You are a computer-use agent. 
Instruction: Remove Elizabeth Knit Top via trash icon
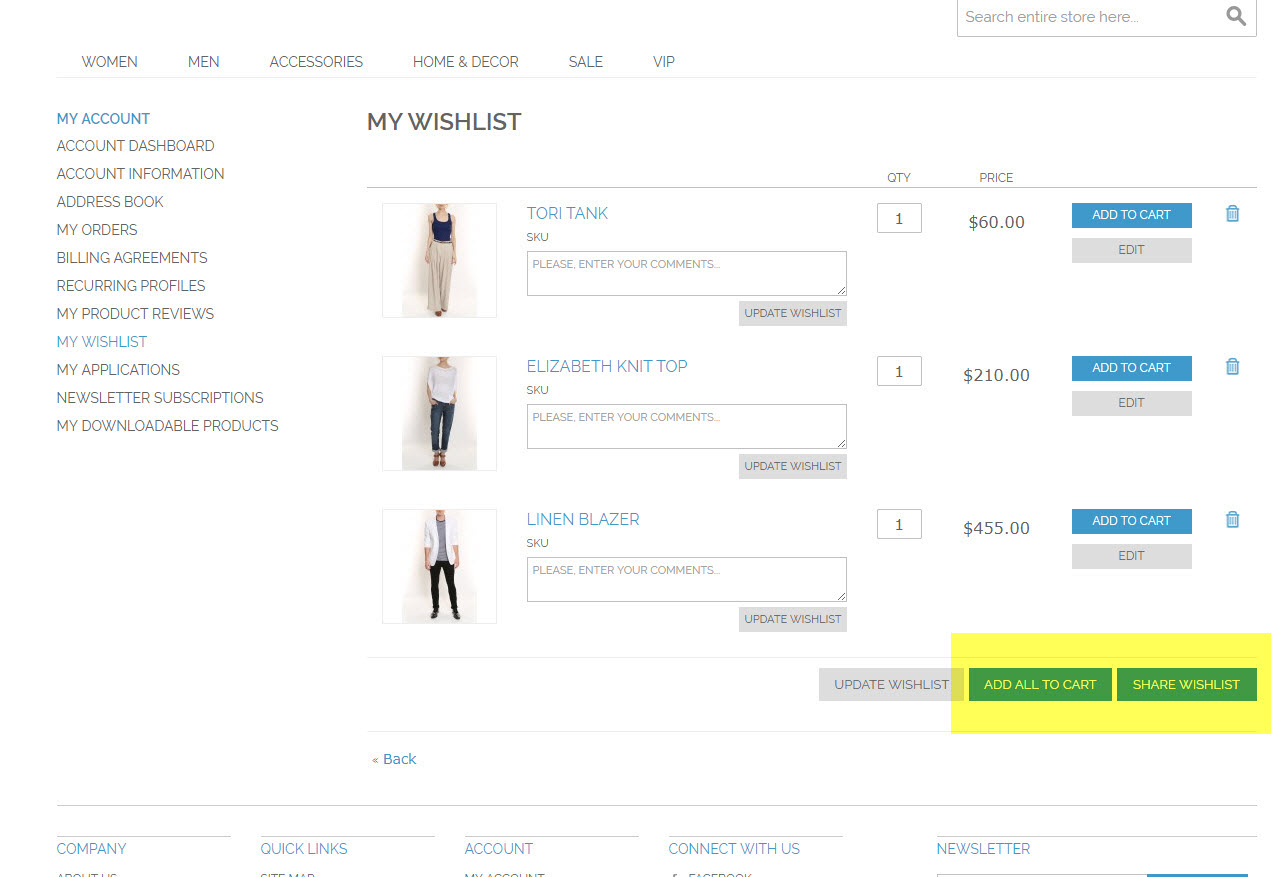[1232, 366]
